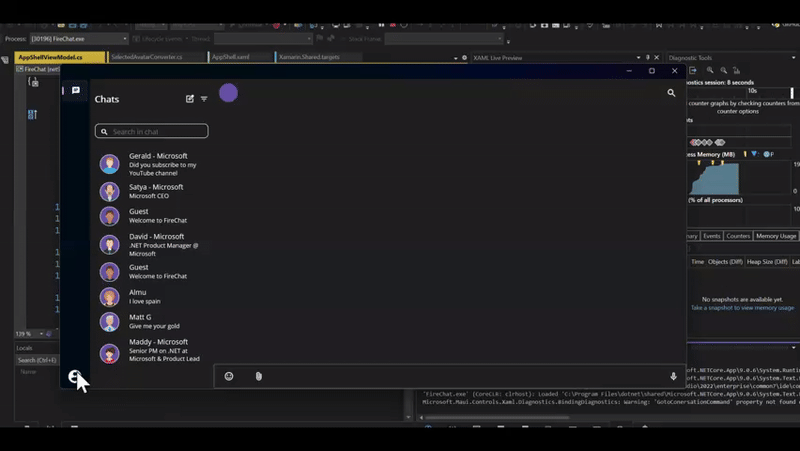Click the Locals panel title

[x=24, y=348]
